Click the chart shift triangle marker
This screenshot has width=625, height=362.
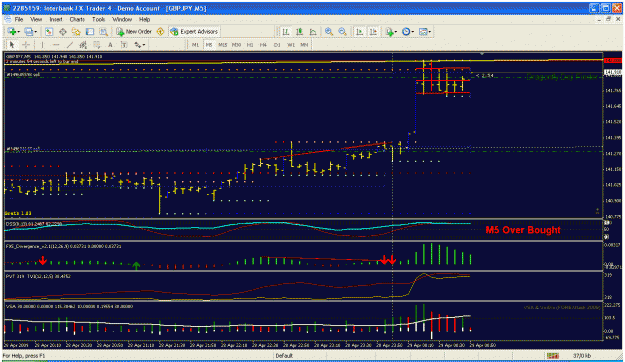[x=482, y=53]
